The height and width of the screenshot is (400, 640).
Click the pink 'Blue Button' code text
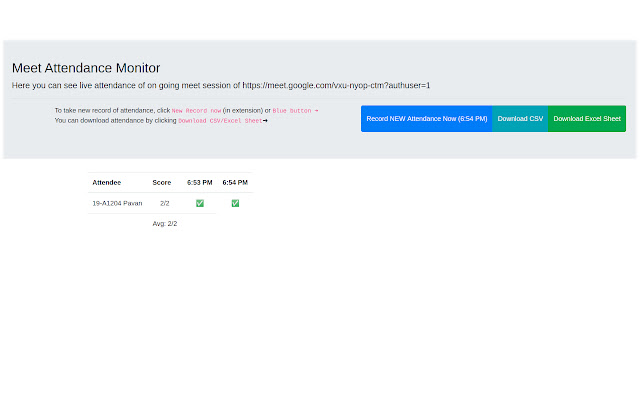click(291, 111)
